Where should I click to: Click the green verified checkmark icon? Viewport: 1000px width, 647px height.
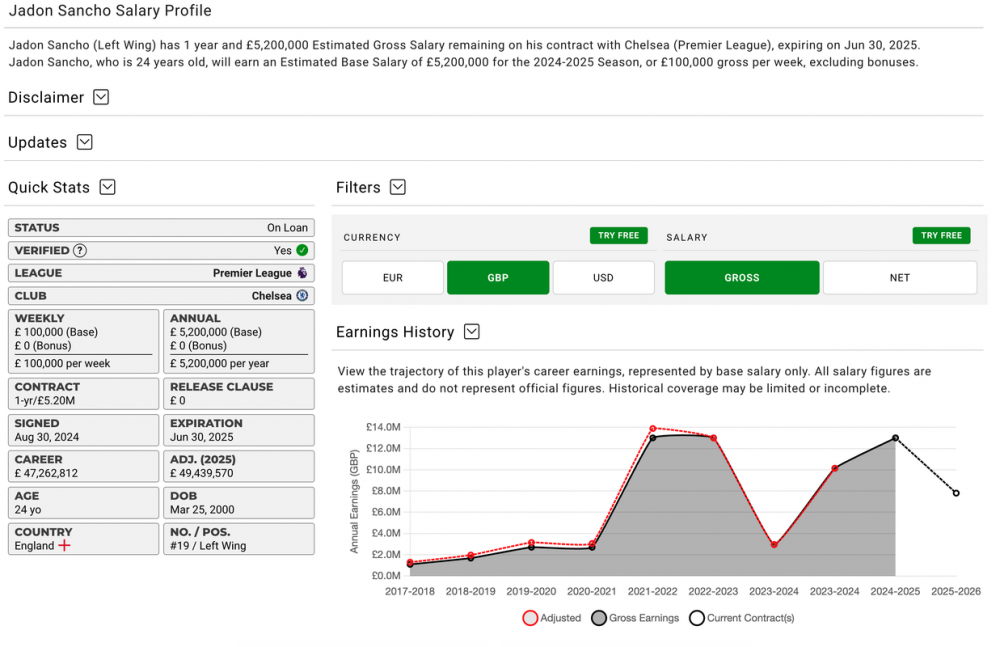tap(302, 251)
